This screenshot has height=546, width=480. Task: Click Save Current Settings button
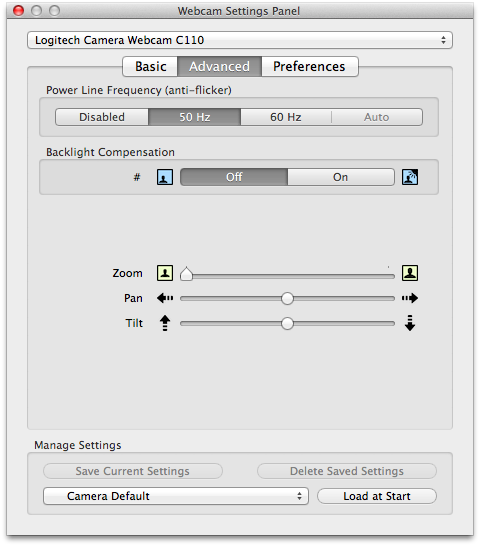133,471
